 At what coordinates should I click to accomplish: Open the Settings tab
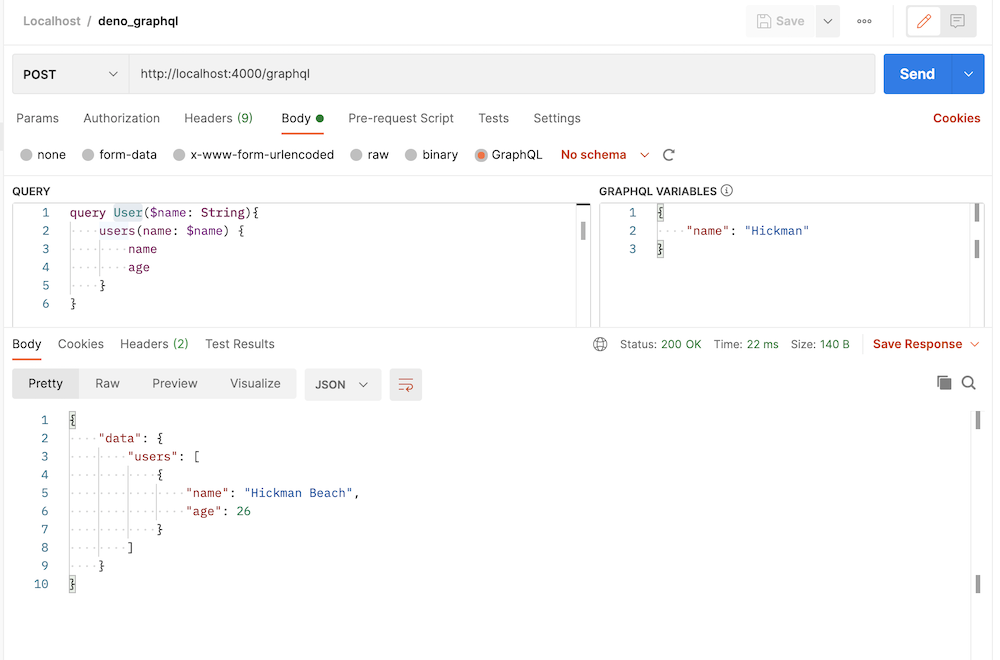(557, 118)
